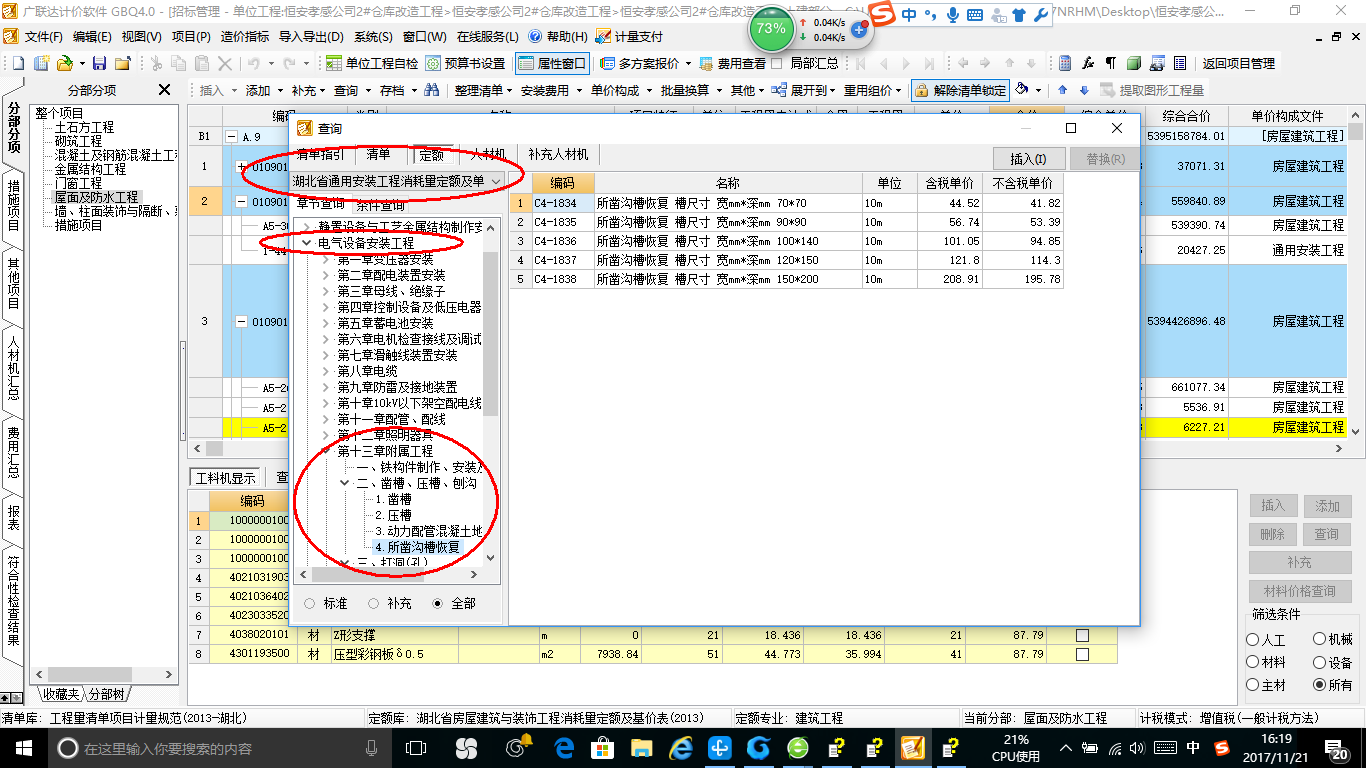Viewport: 1366px width, 768px height.
Task: Click the blue move-down arrow icon
Action: pyautogui.click(x=1084, y=90)
